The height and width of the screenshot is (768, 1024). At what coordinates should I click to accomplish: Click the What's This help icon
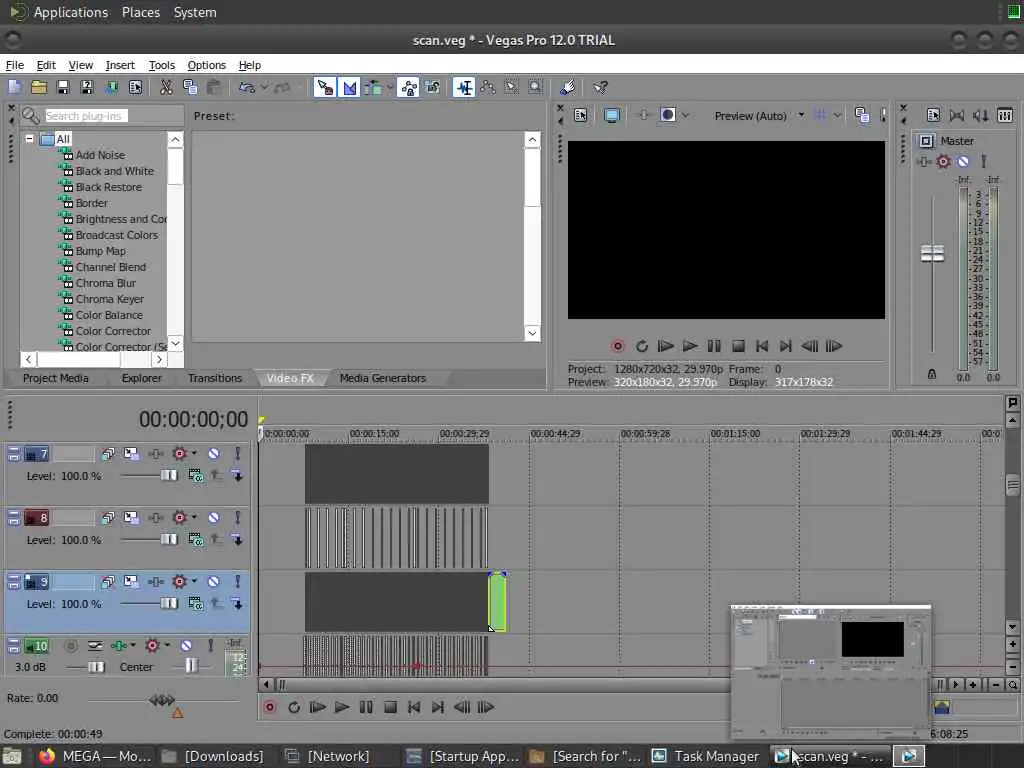[600, 87]
